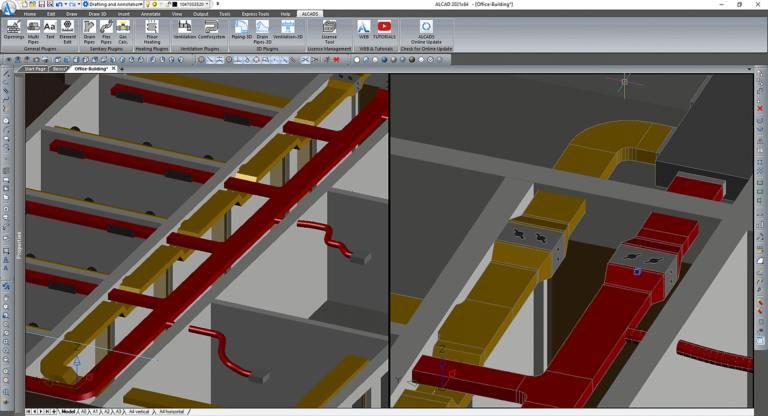This screenshot has height=416, width=768.
Task: Select the Model layout tab
Action: 68,412
